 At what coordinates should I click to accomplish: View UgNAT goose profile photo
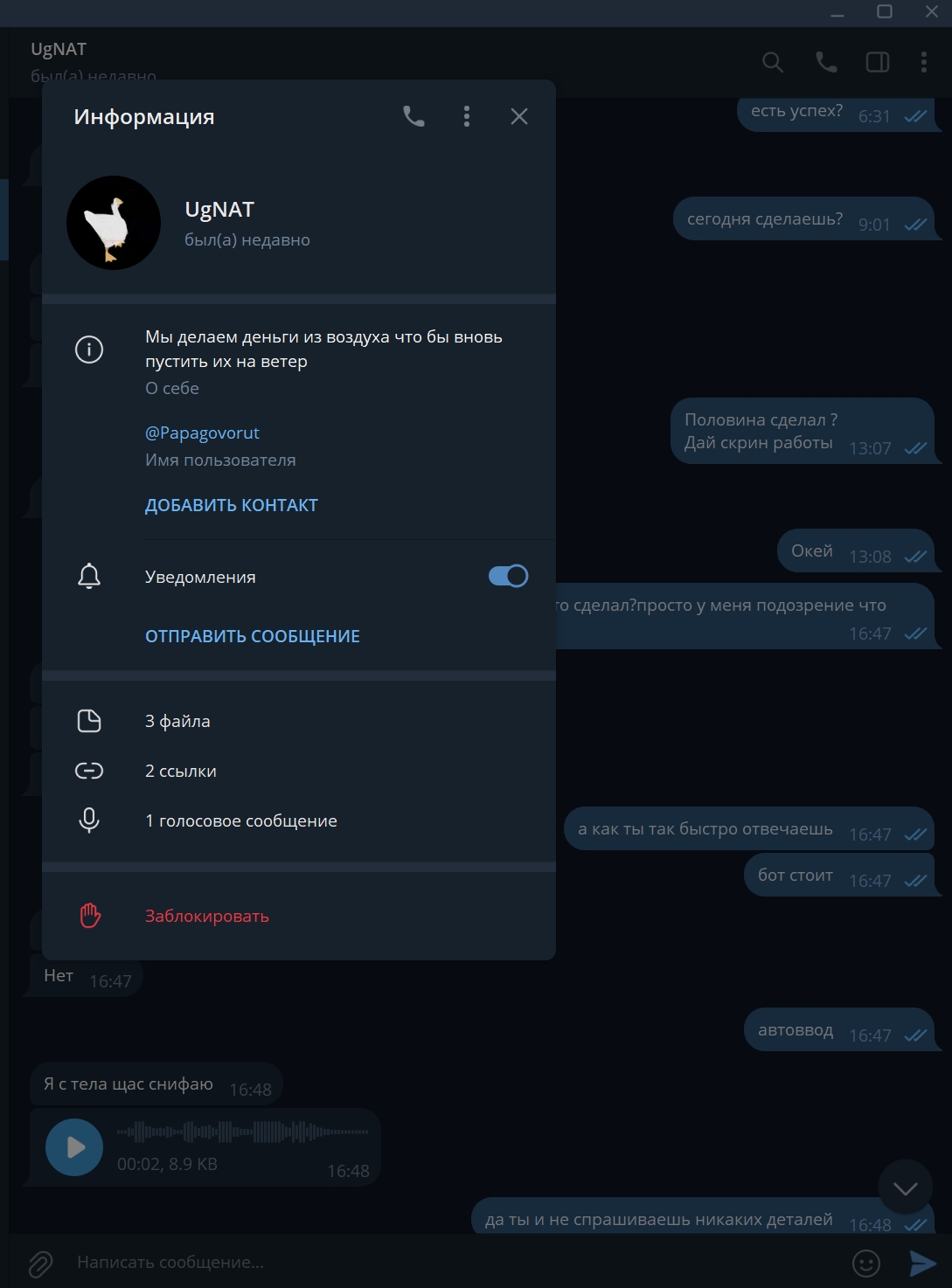point(114,223)
